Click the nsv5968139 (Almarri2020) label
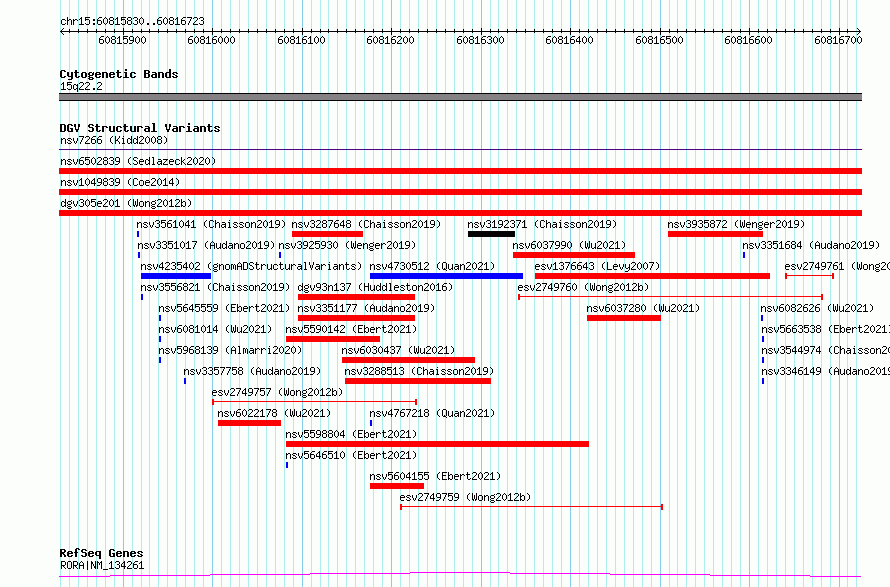Viewport: 890px width, 587px height. point(230,350)
